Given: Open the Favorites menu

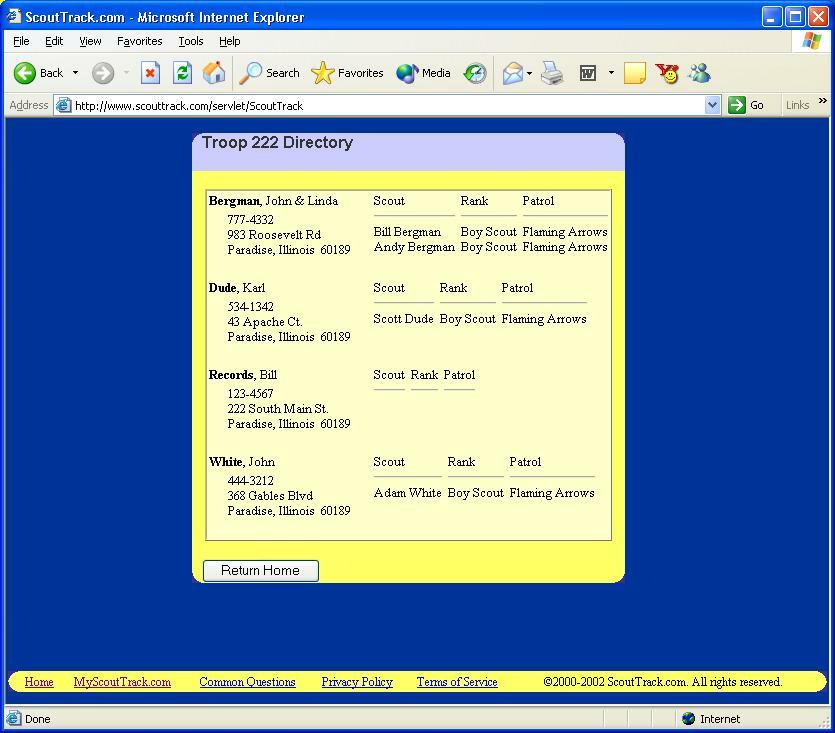Looking at the screenshot, I should click(140, 41).
